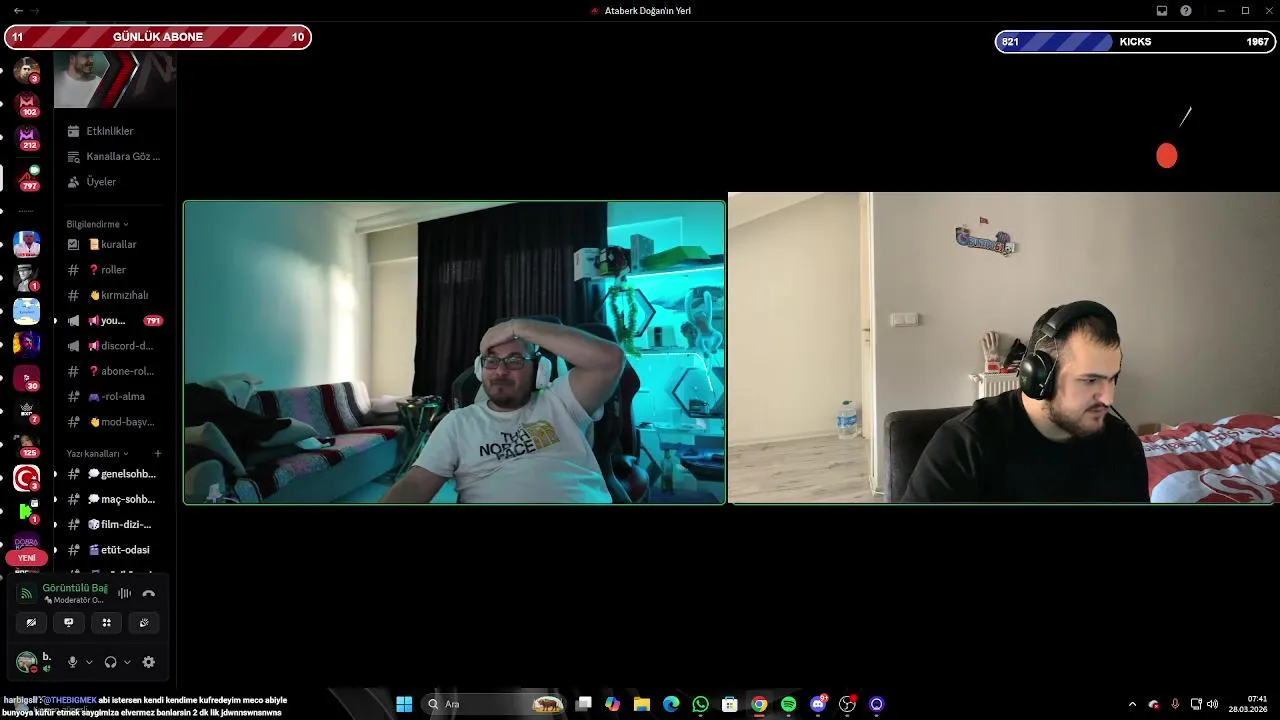Open the roller channel
Viewport: 1280px width, 720px height.
[x=113, y=270]
